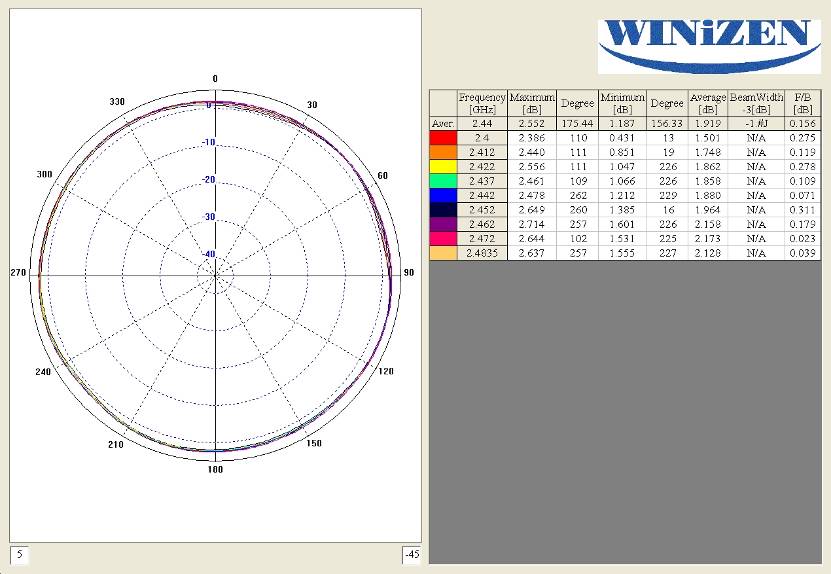Image resolution: width=831 pixels, height=574 pixels.
Task: Click the scale maximum field showing 5
Action: [x=20, y=555]
